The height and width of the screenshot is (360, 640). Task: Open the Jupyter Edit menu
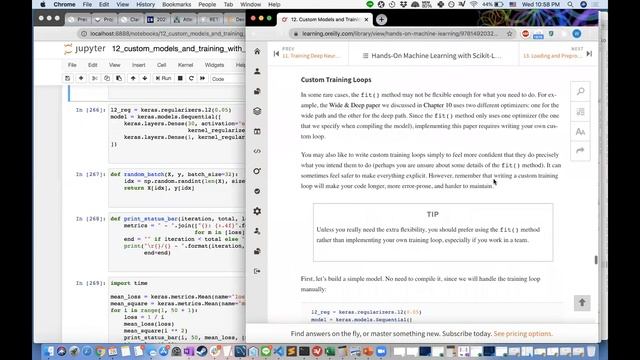(93, 65)
